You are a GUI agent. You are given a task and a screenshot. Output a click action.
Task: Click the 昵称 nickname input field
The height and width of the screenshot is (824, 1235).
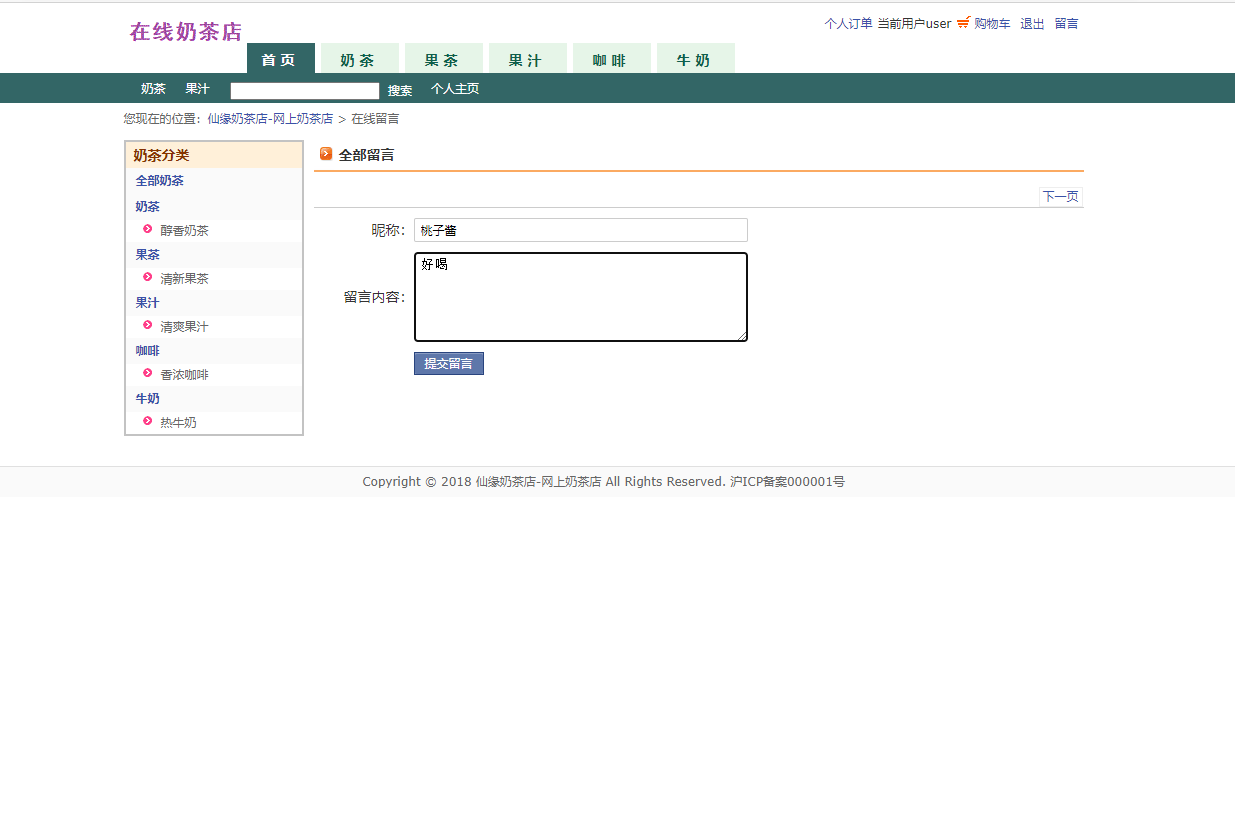pyautogui.click(x=580, y=230)
